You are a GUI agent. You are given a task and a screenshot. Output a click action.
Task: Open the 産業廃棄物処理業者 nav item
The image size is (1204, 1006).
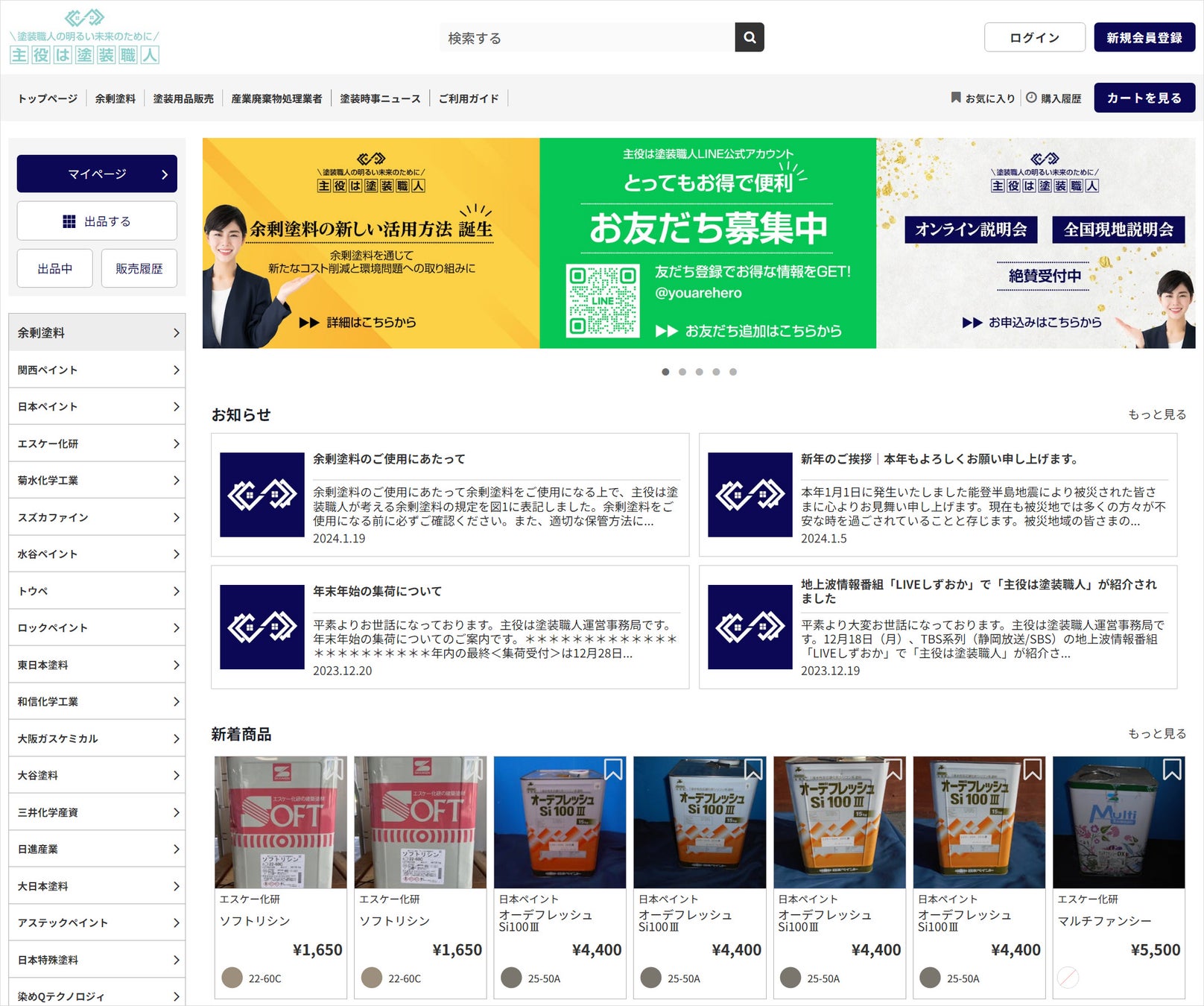click(x=276, y=98)
